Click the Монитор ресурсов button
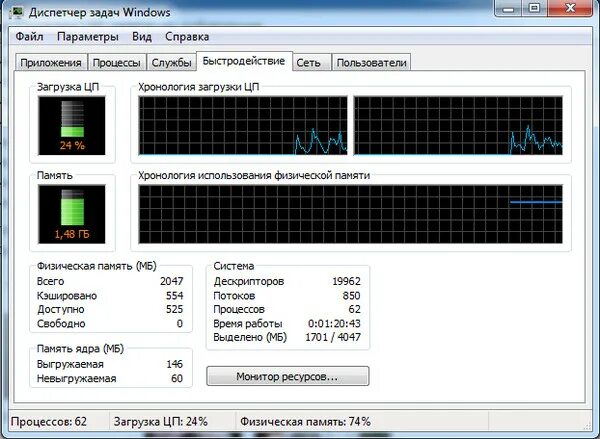This screenshot has height=439, width=600. pos(287,377)
